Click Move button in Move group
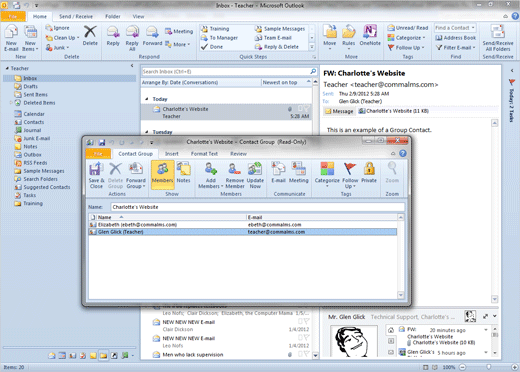This screenshot has height=372, width=520. 330,37
